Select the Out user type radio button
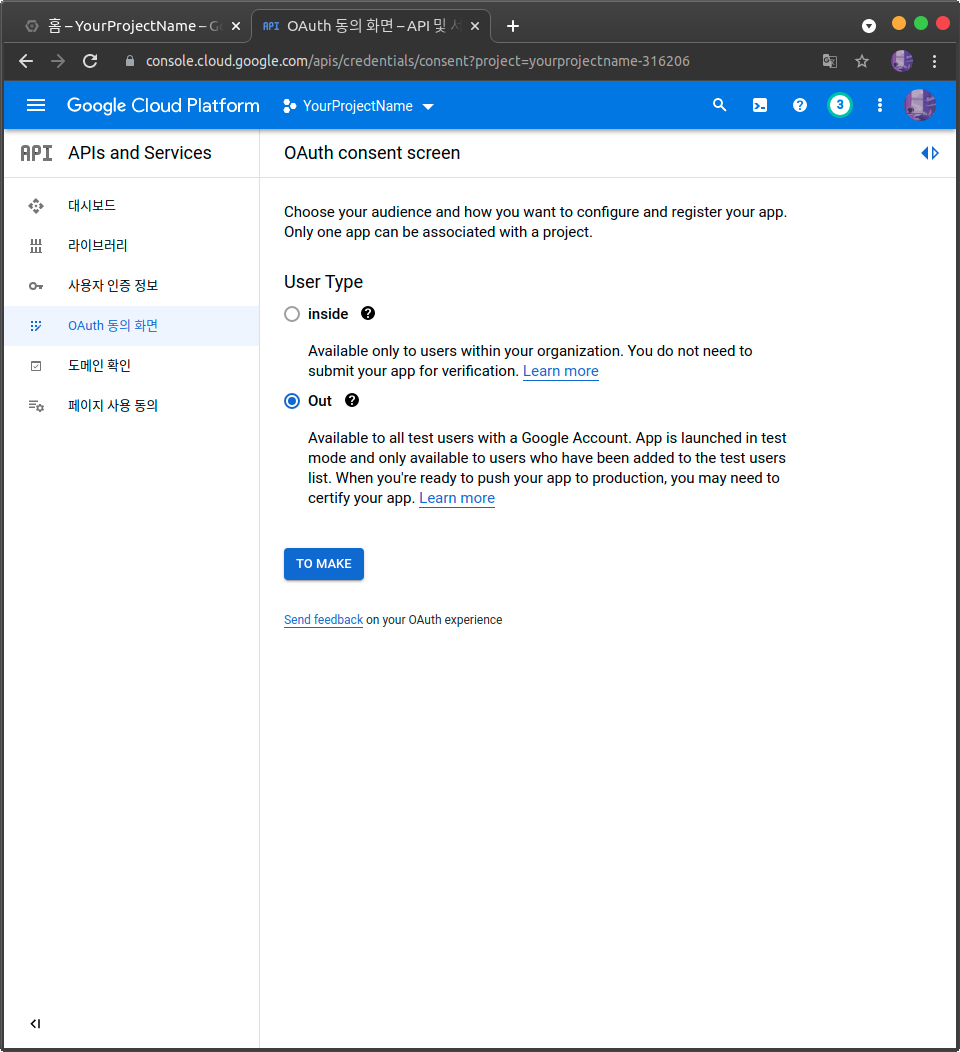The image size is (960, 1052). [292, 401]
